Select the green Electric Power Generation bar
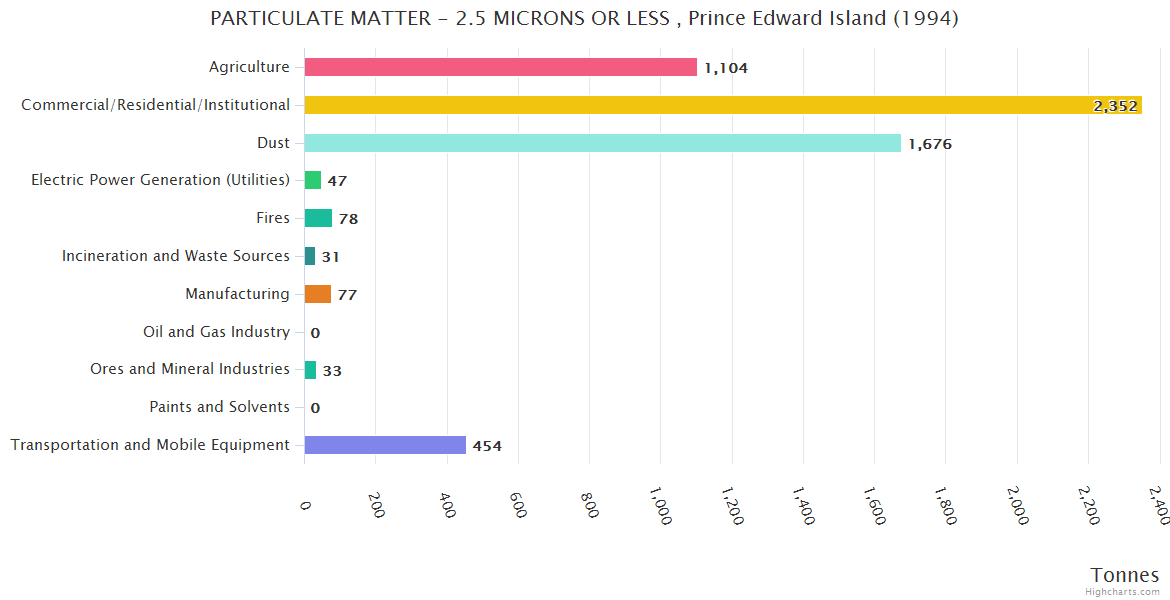Screen dimensions: 1170x600 point(313,180)
